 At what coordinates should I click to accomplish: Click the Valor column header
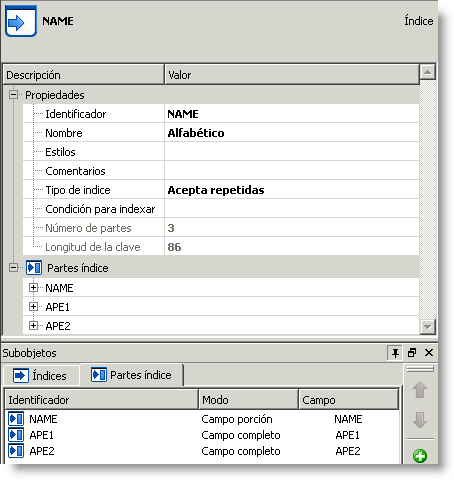coord(292,75)
